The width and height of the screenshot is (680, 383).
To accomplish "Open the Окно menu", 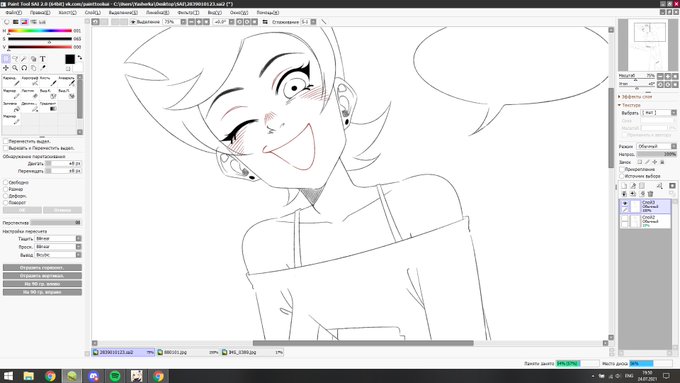I will tap(239, 13).
